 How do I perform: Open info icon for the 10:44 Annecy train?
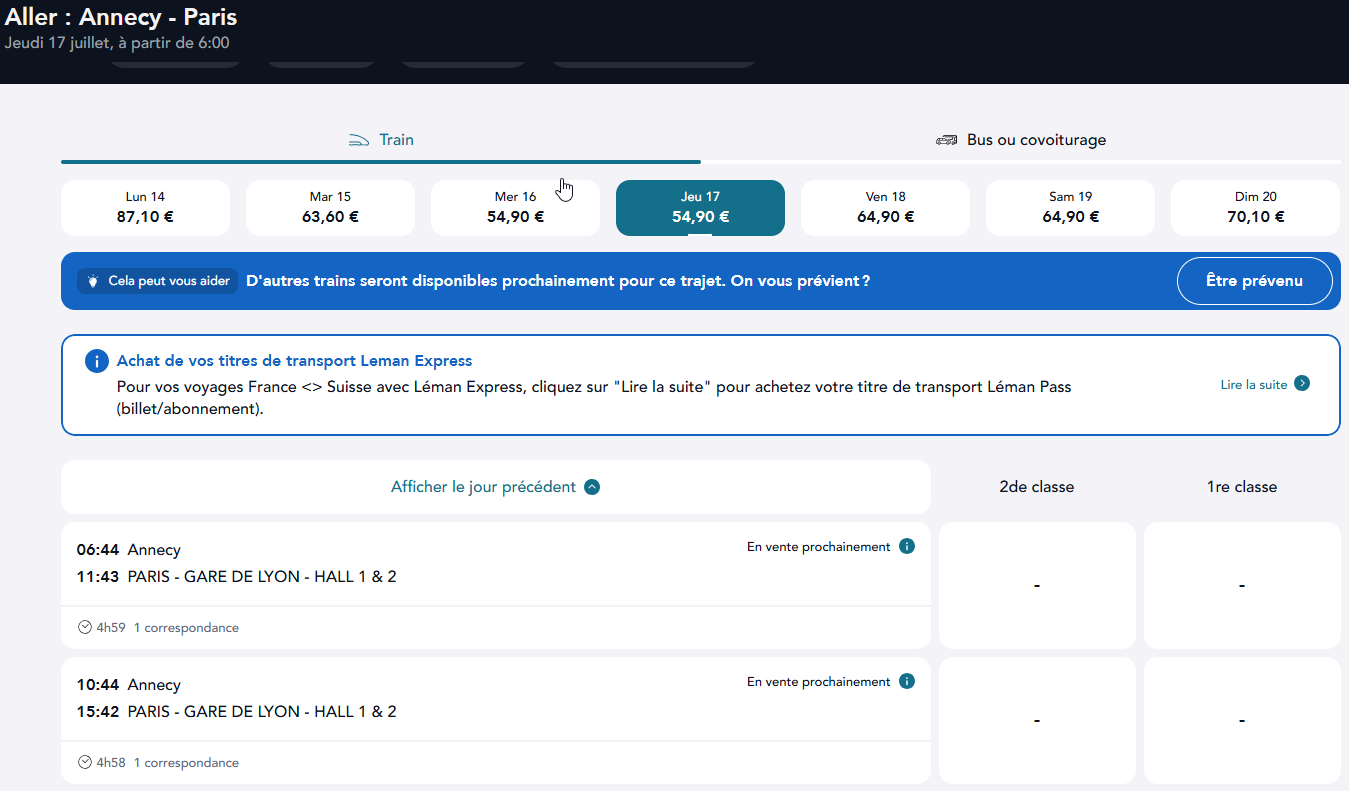907,682
